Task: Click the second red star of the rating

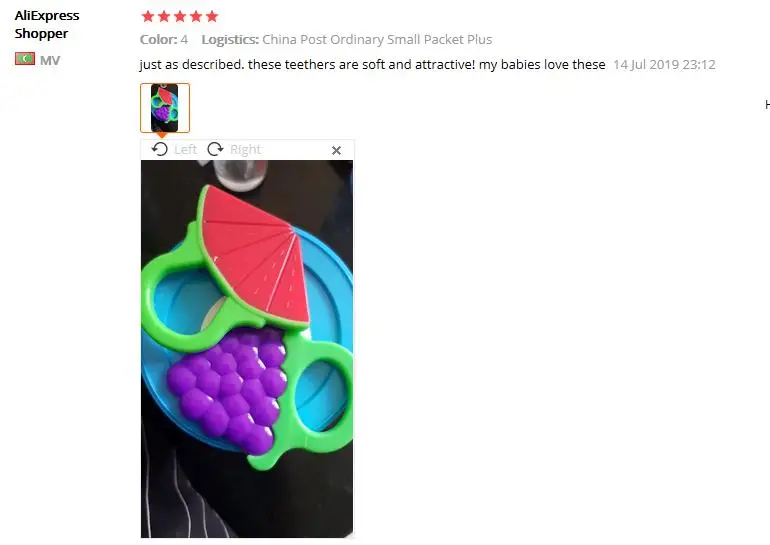Action: tap(164, 17)
